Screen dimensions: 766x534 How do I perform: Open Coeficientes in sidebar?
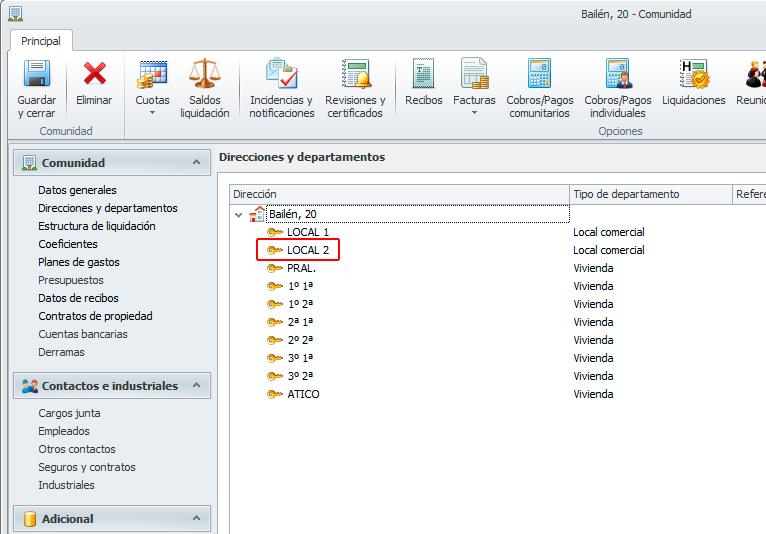point(68,244)
